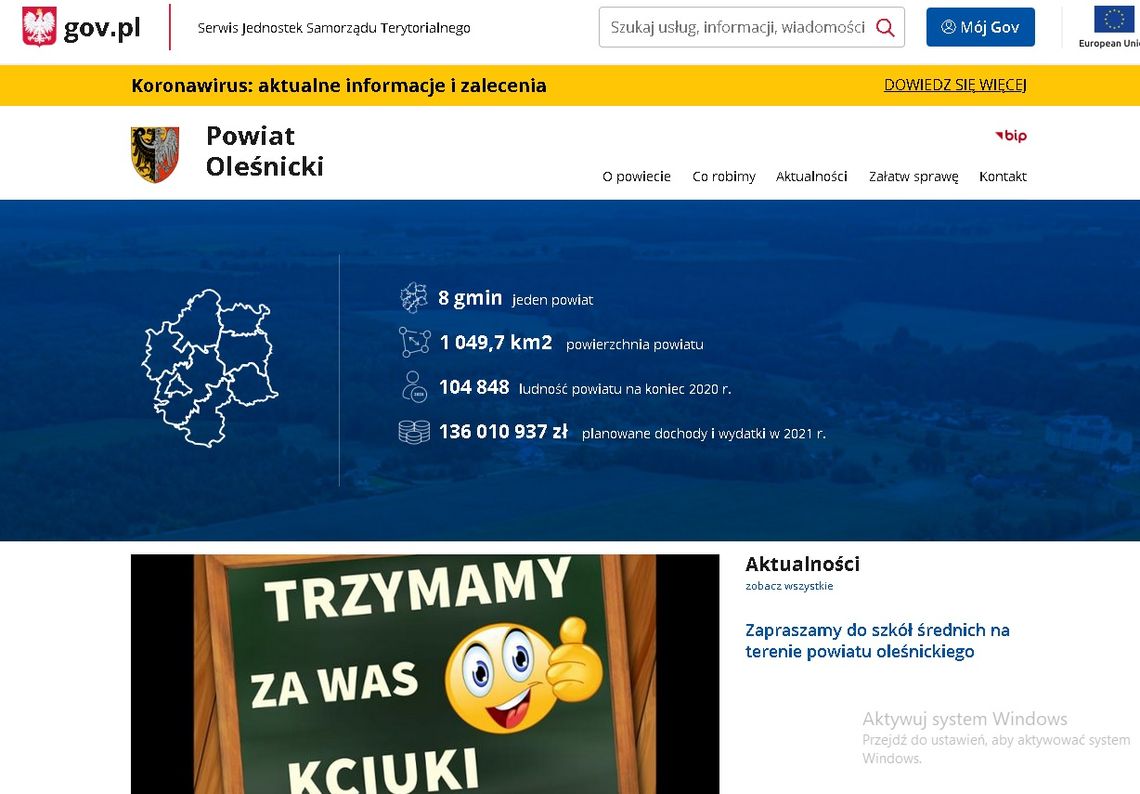
Task: Open the Co robimy menu
Action: (724, 177)
